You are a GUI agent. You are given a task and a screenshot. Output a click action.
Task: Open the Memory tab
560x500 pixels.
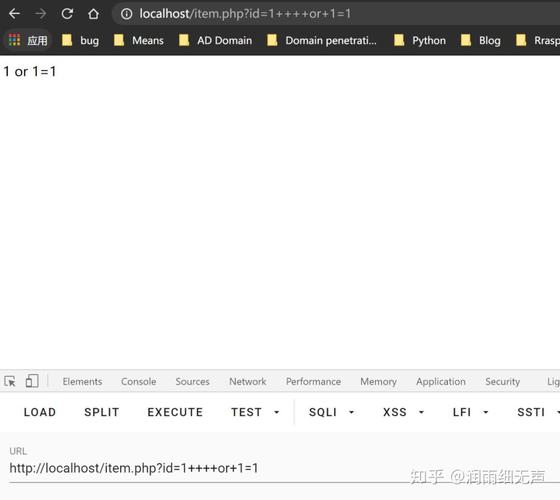coord(379,381)
